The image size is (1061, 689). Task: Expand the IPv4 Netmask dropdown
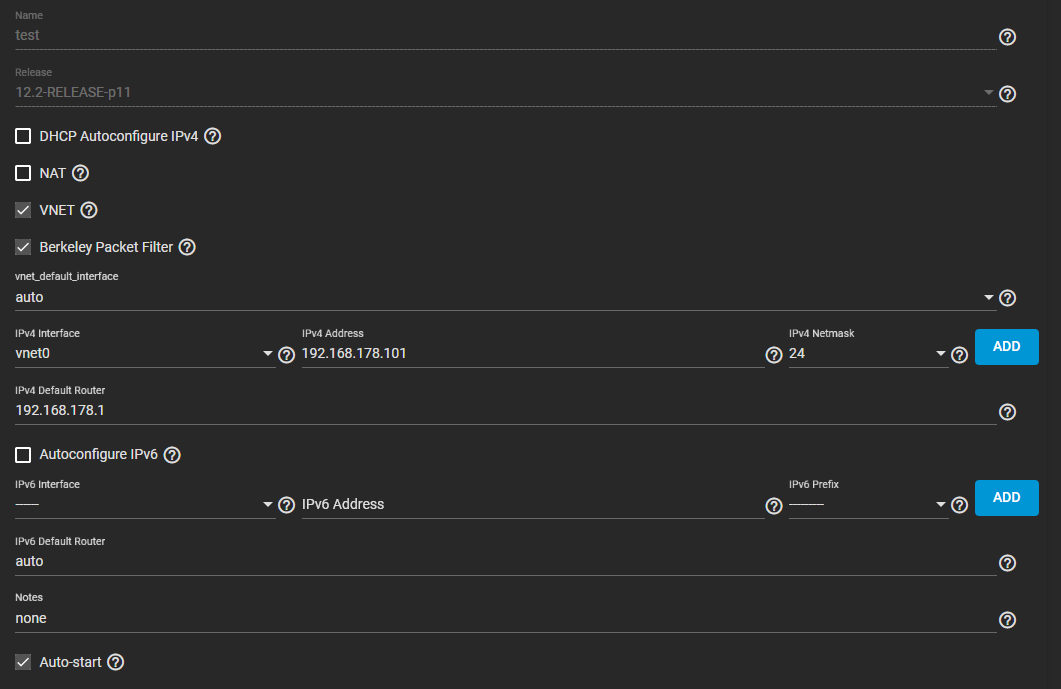pos(866,354)
